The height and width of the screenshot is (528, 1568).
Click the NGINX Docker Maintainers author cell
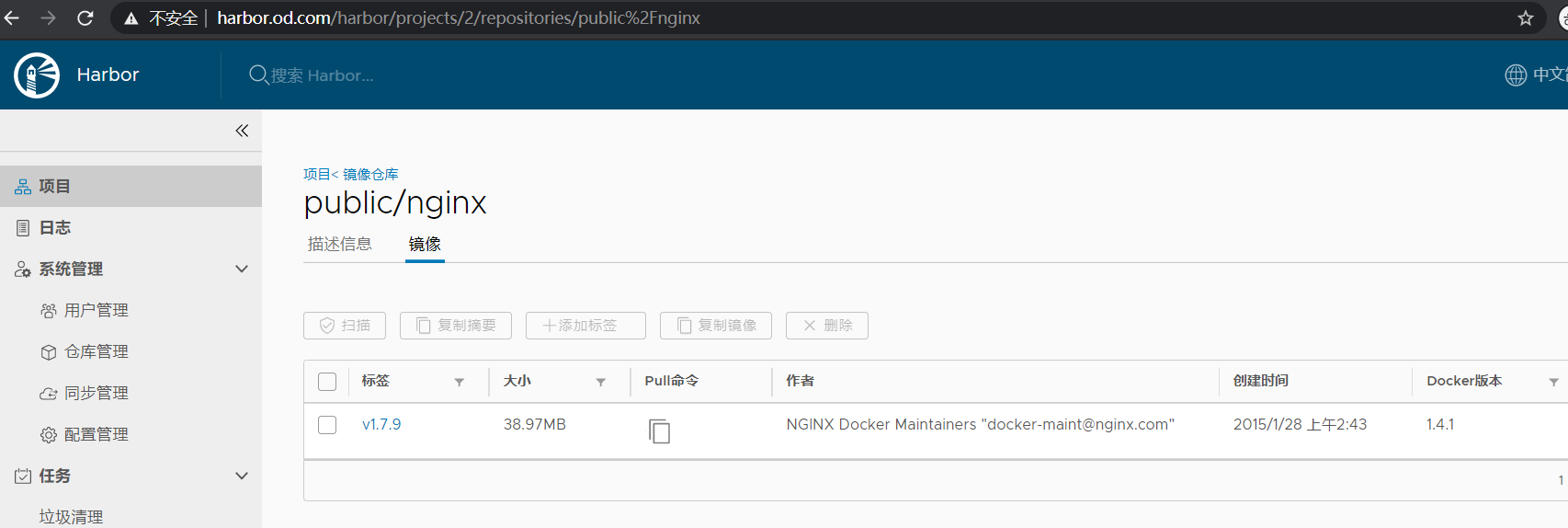point(980,425)
